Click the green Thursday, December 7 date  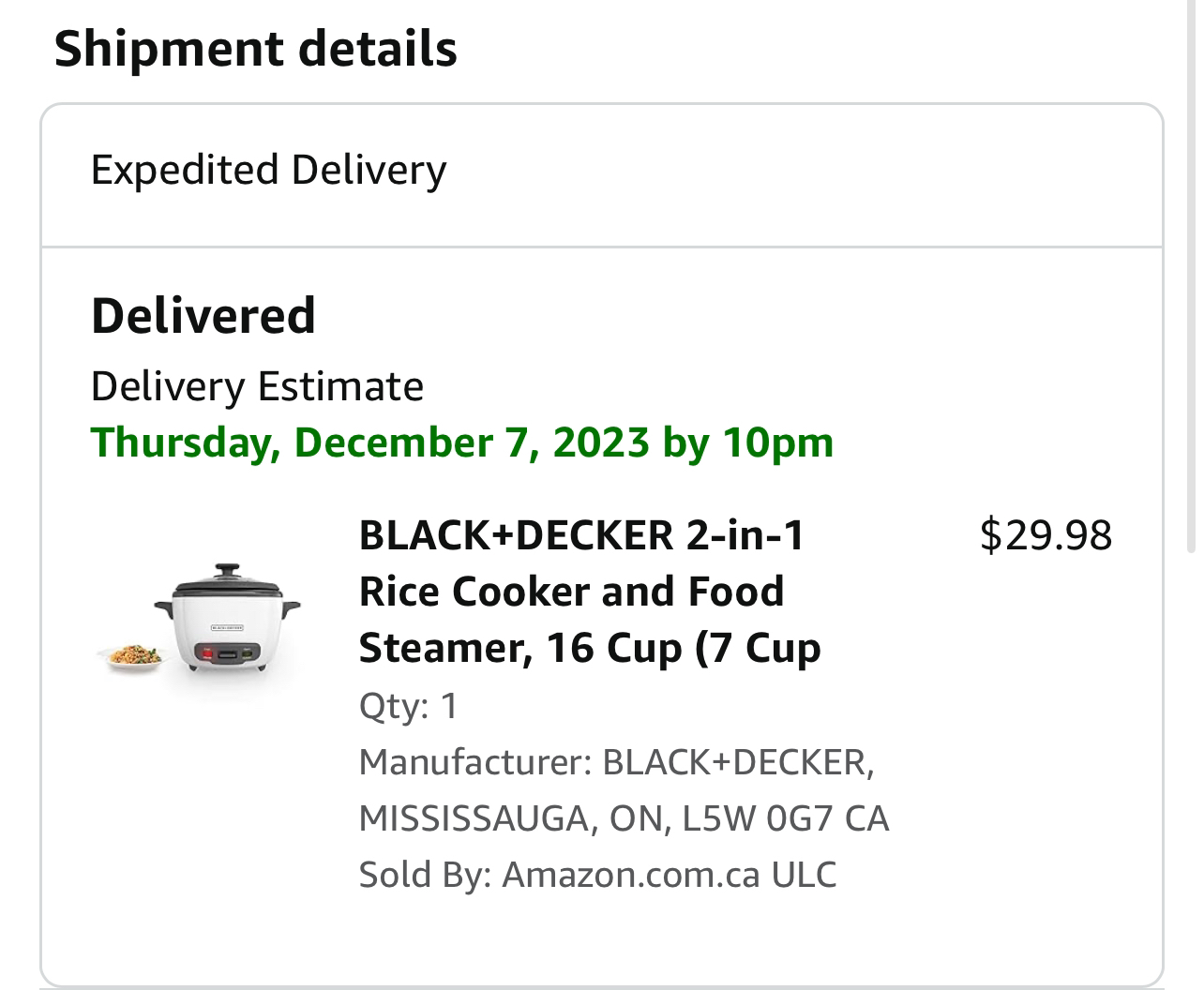pyautogui.click(x=369, y=442)
